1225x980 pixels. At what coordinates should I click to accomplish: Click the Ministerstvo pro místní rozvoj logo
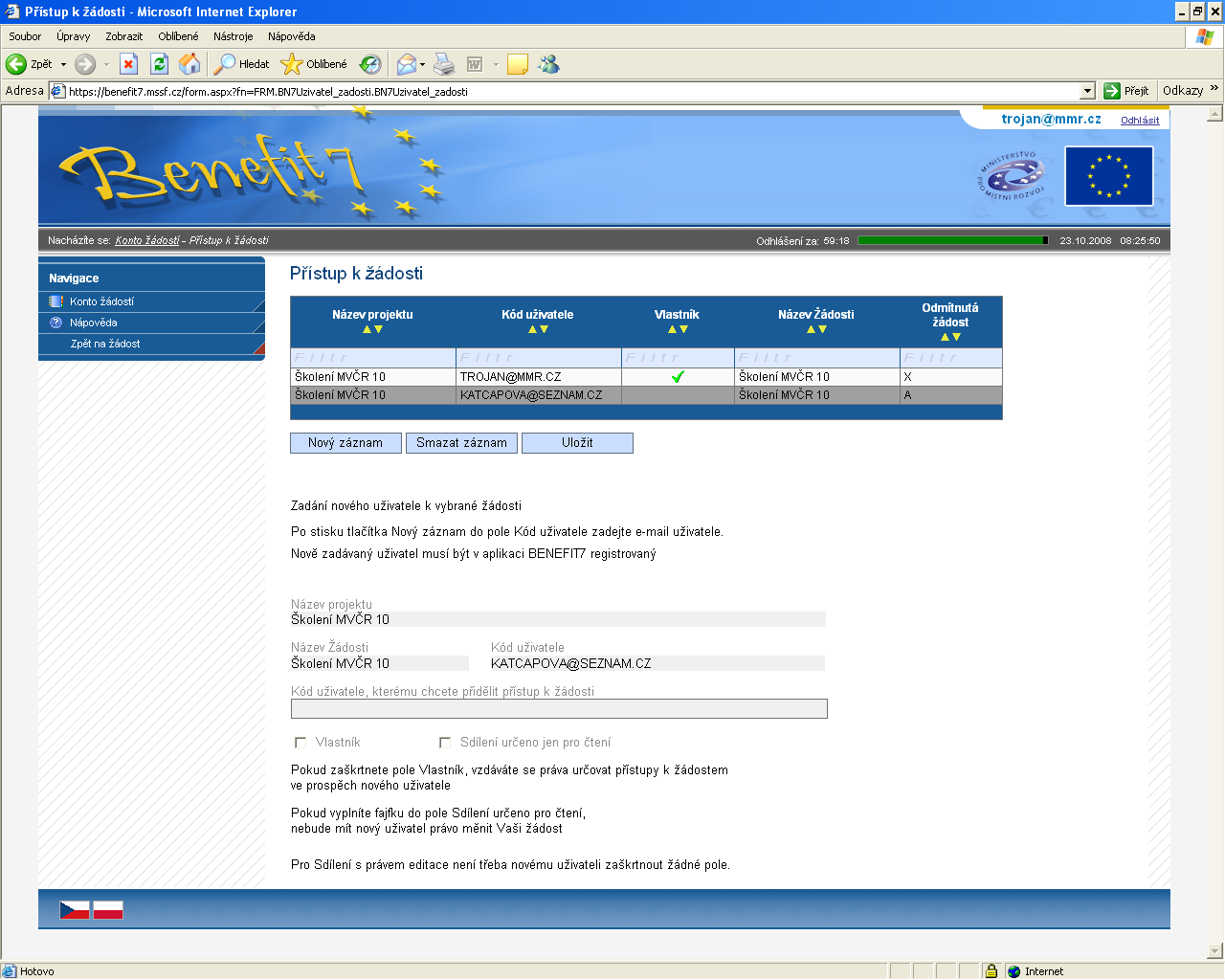[x=1012, y=175]
